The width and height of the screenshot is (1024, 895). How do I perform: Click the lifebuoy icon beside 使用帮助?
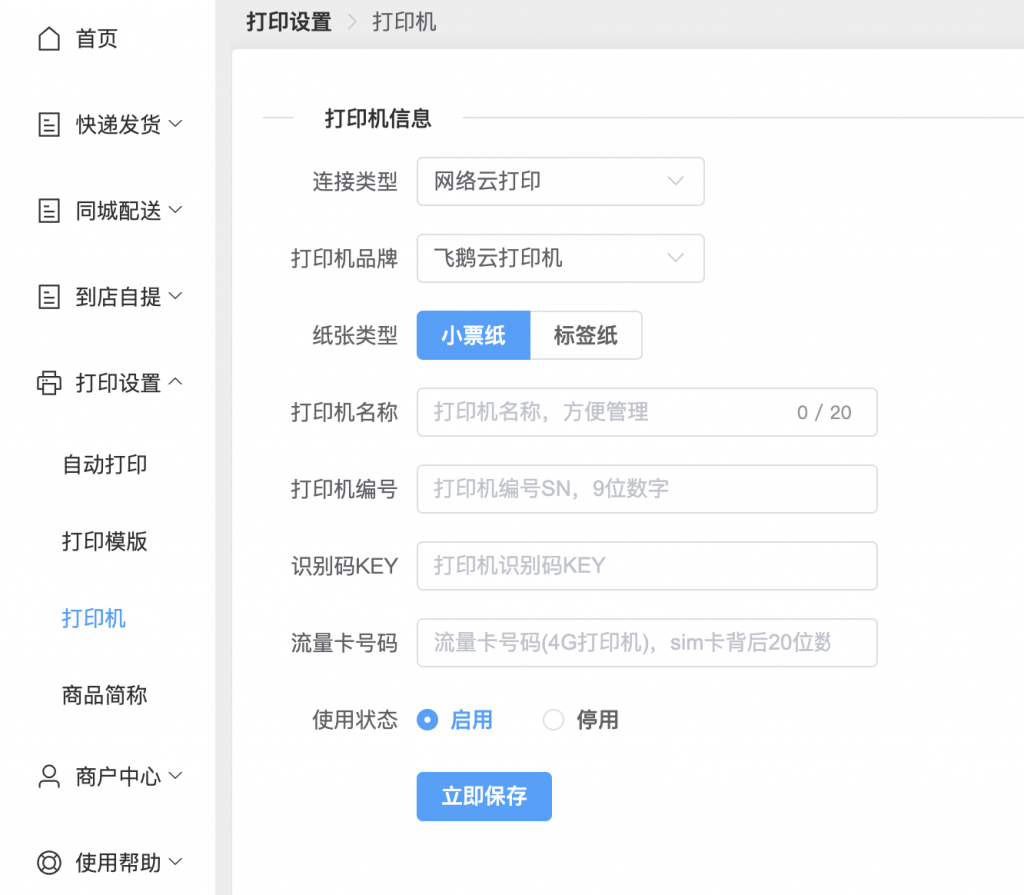tap(48, 863)
